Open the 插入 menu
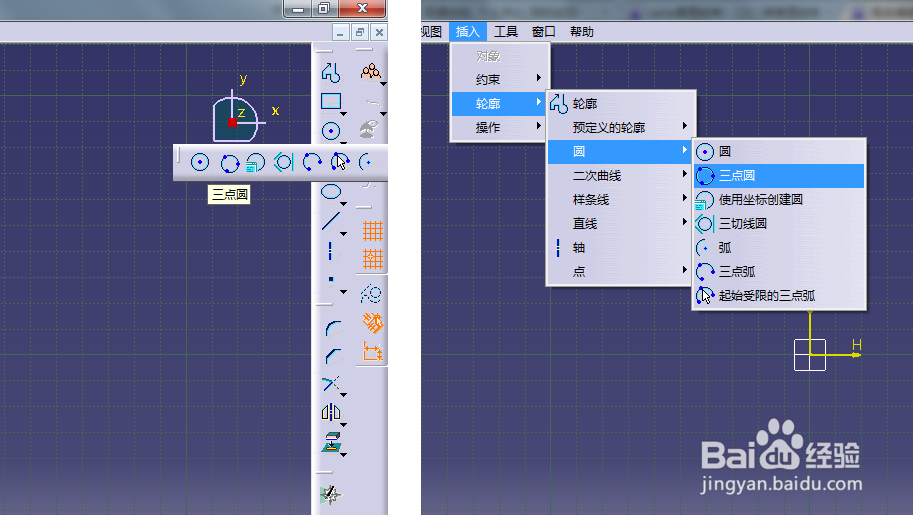The width and height of the screenshot is (913, 515). pos(468,31)
